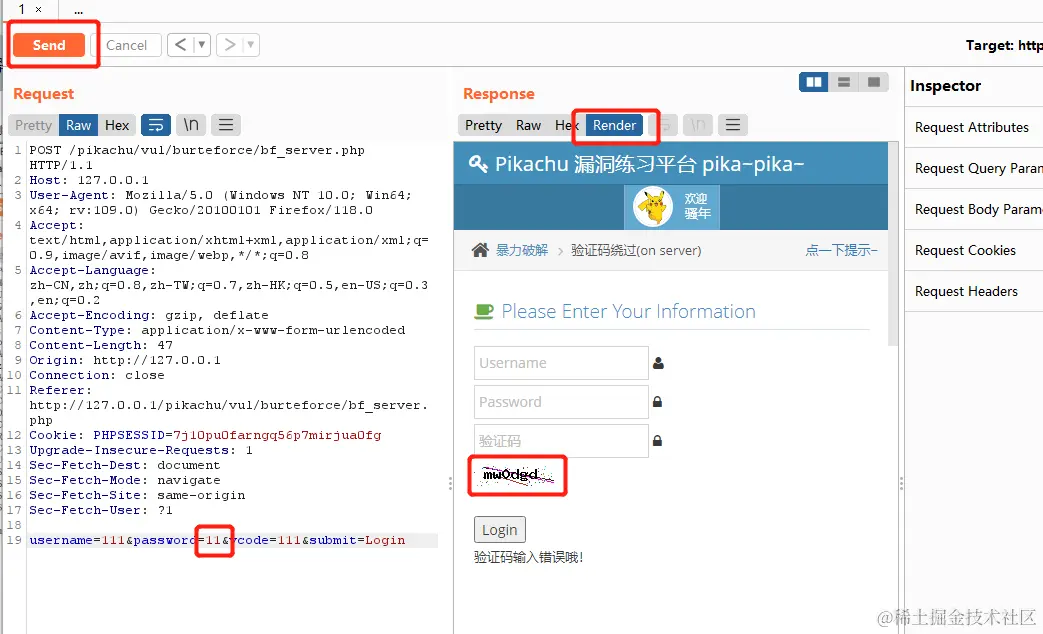Image resolution: width=1043 pixels, height=634 pixels.
Task: Click the Cancel button
Action: [126, 45]
